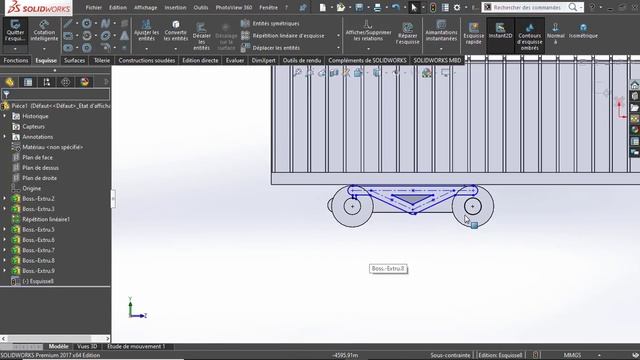Switch to Surfaces tab

[x=74, y=60]
